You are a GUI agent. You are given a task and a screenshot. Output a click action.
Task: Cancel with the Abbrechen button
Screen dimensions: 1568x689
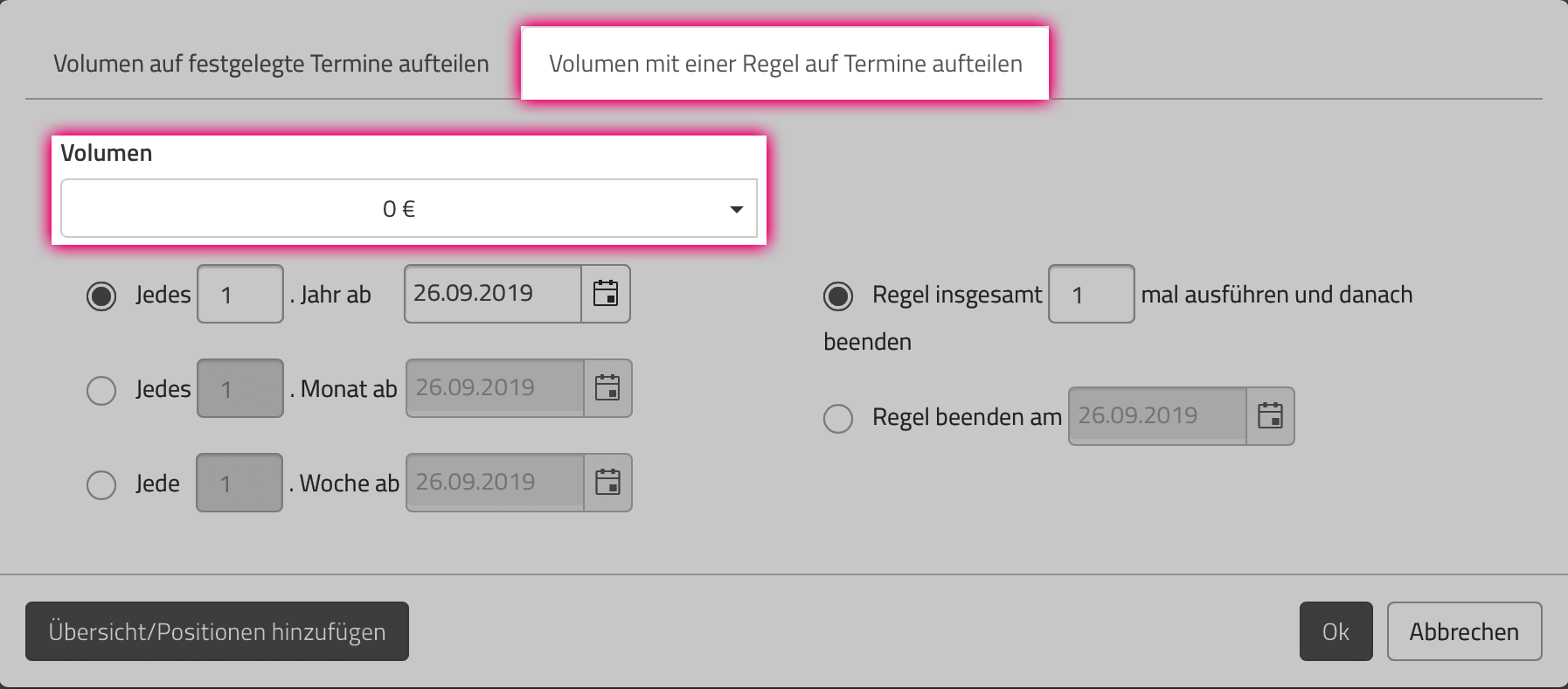1464,631
